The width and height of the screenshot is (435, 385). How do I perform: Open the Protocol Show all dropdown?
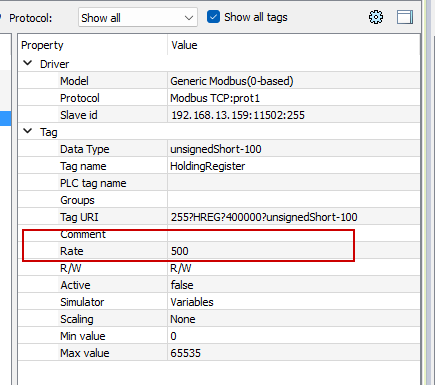click(x=138, y=17)
